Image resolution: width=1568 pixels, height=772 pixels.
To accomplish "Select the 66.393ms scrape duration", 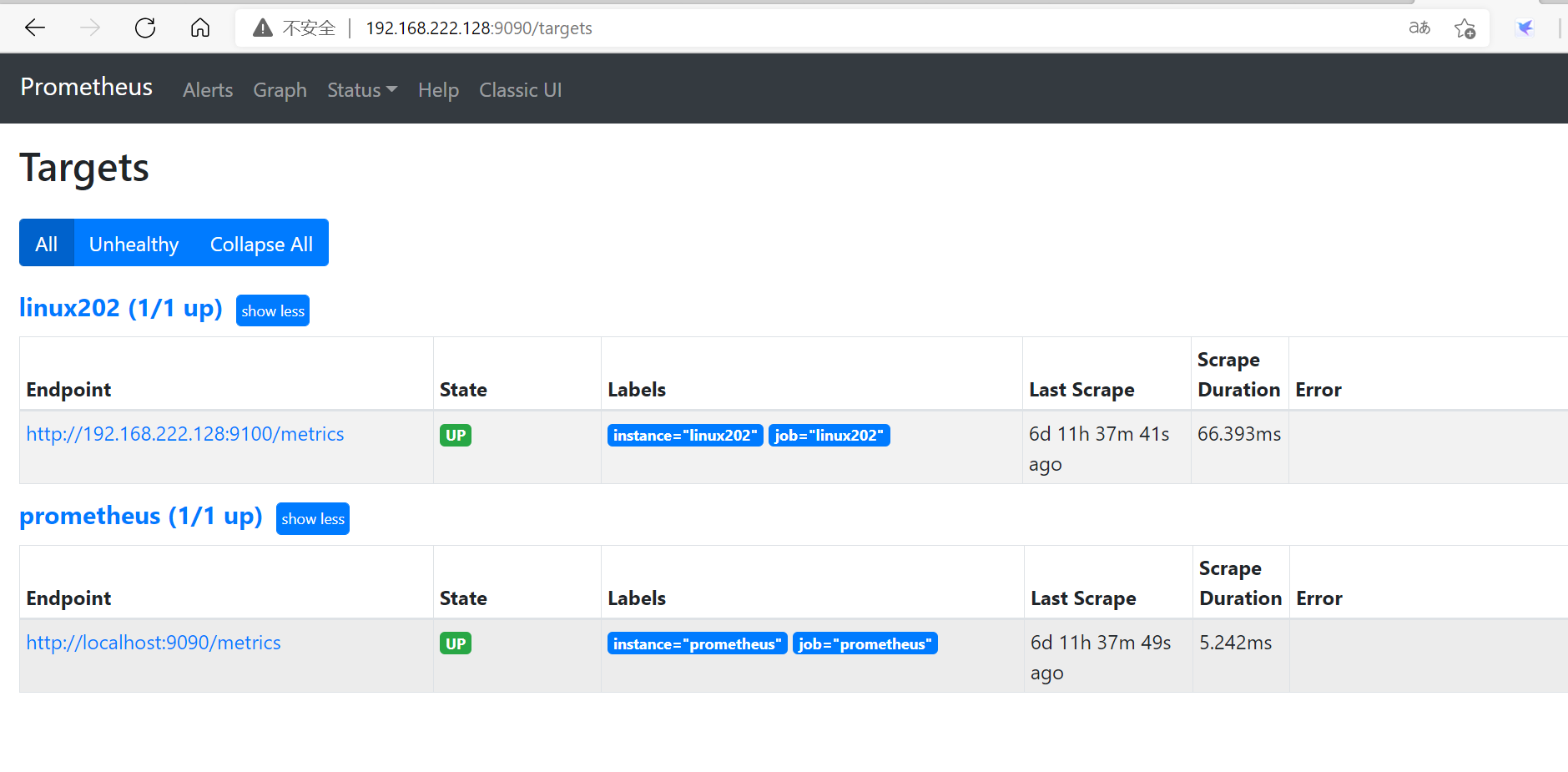I will [1239, 434].
